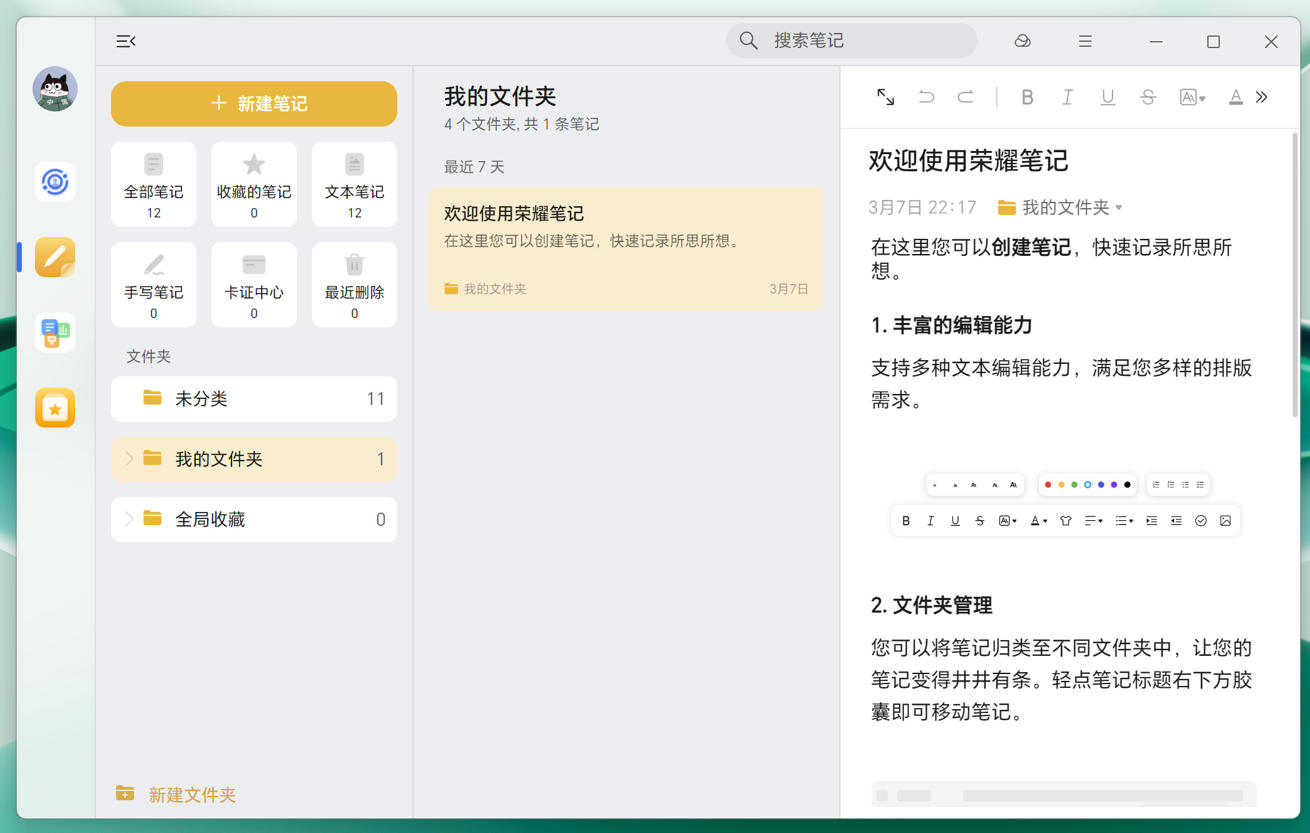Open the Text Notes category
Viewport: 1310px width, 833px height.
pyautogui.click(x=354, y=184)
